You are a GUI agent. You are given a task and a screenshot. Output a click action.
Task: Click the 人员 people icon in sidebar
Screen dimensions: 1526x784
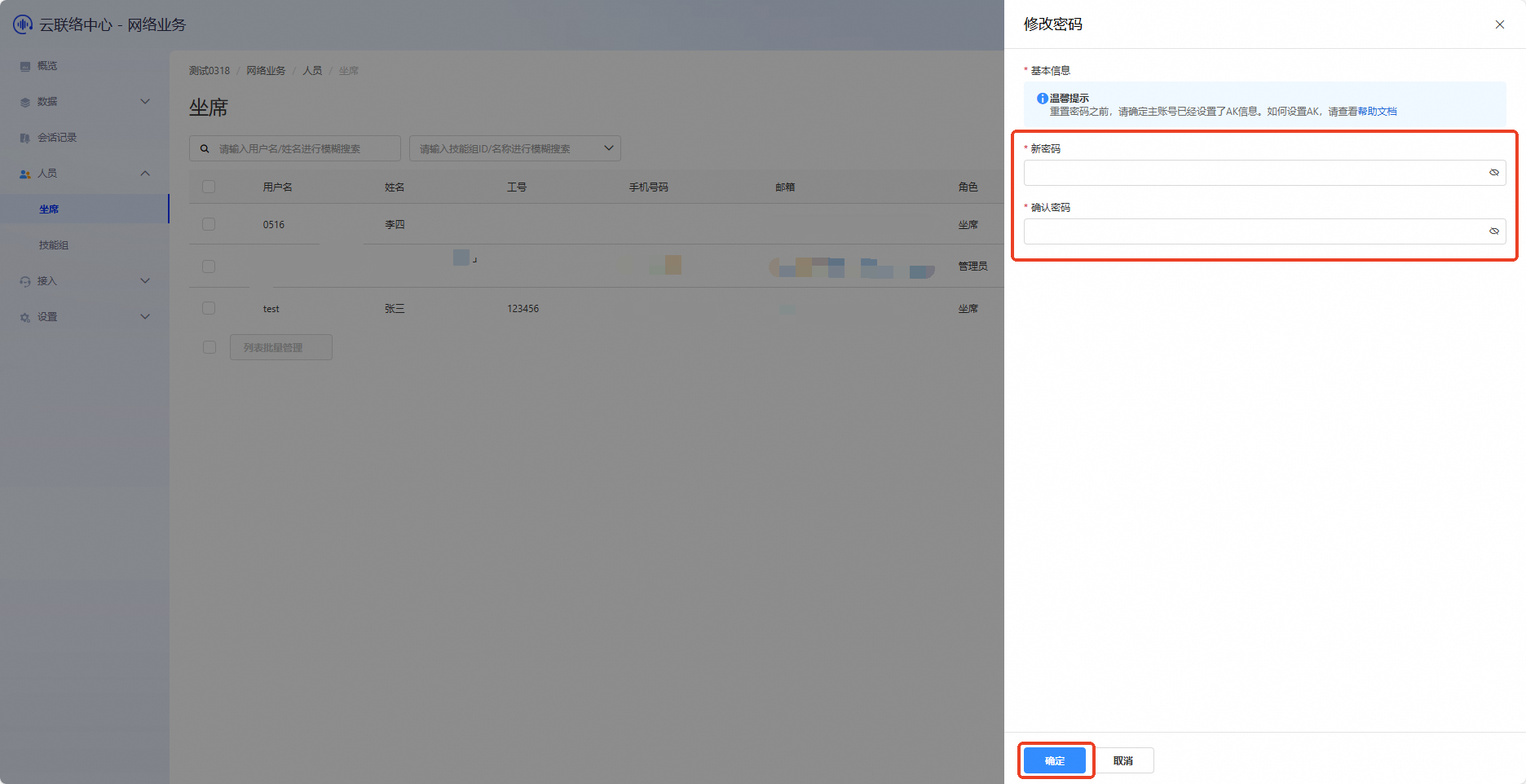[x=25, y=174]
